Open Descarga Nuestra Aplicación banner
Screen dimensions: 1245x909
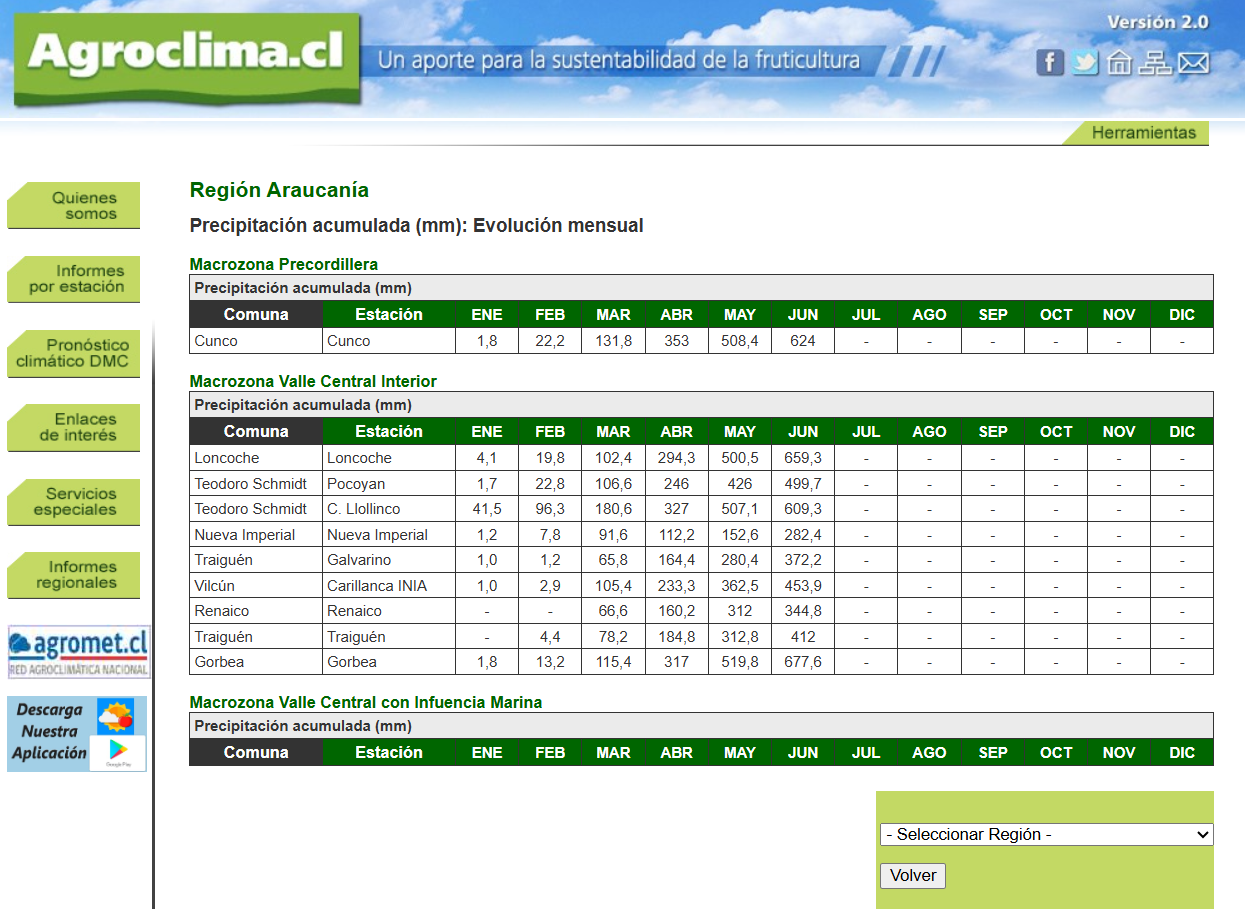coord(77,733)
